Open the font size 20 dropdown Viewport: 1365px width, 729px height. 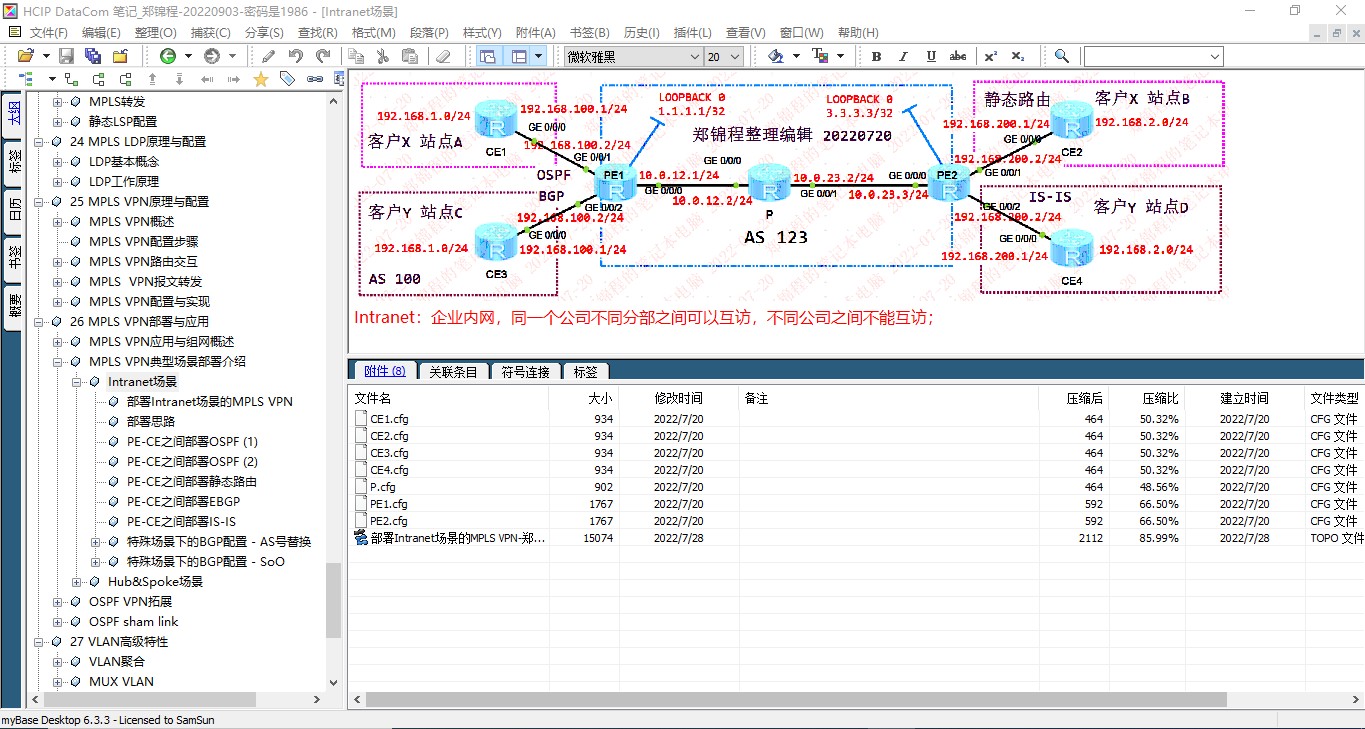pyautogui.click(x=735, y=57)
